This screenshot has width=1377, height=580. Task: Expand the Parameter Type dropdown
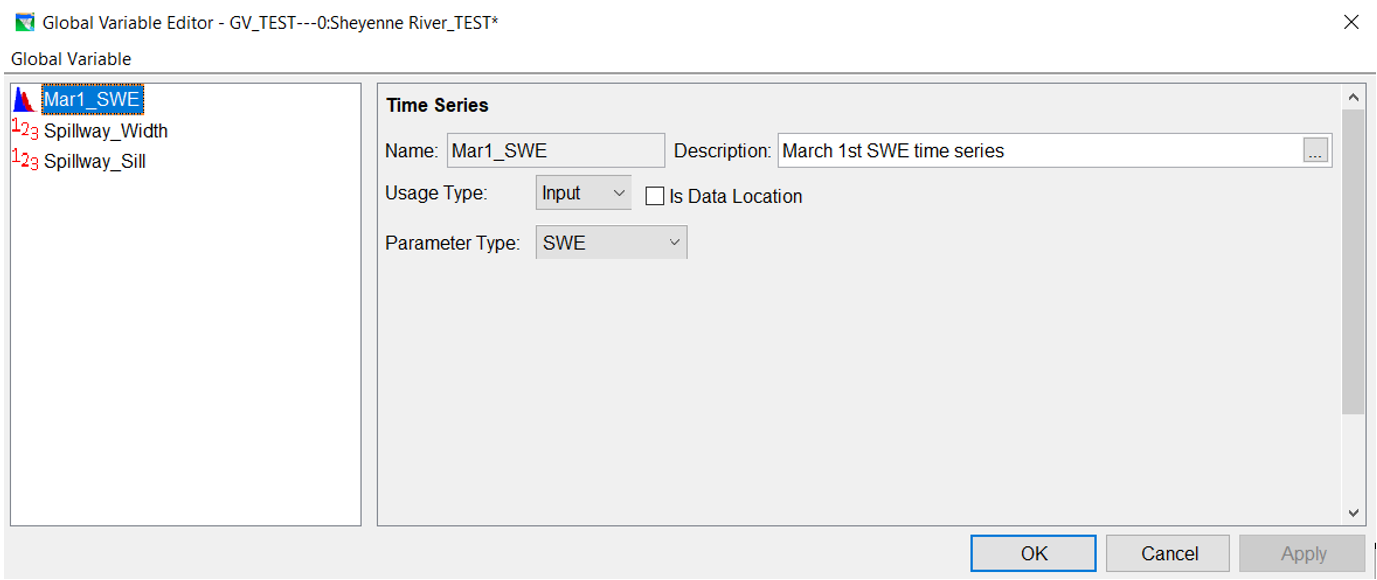[611, 243]
